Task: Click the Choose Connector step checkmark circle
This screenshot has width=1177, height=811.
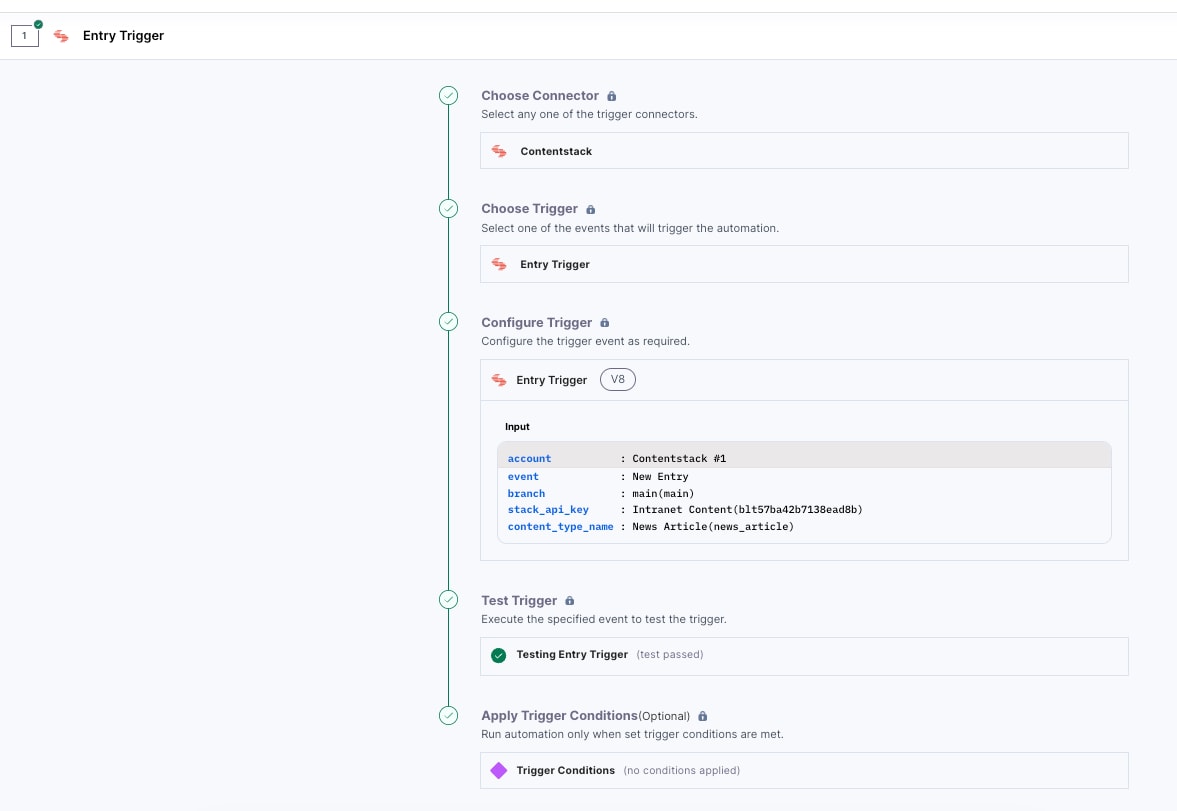Action: [x=448, y=96]
